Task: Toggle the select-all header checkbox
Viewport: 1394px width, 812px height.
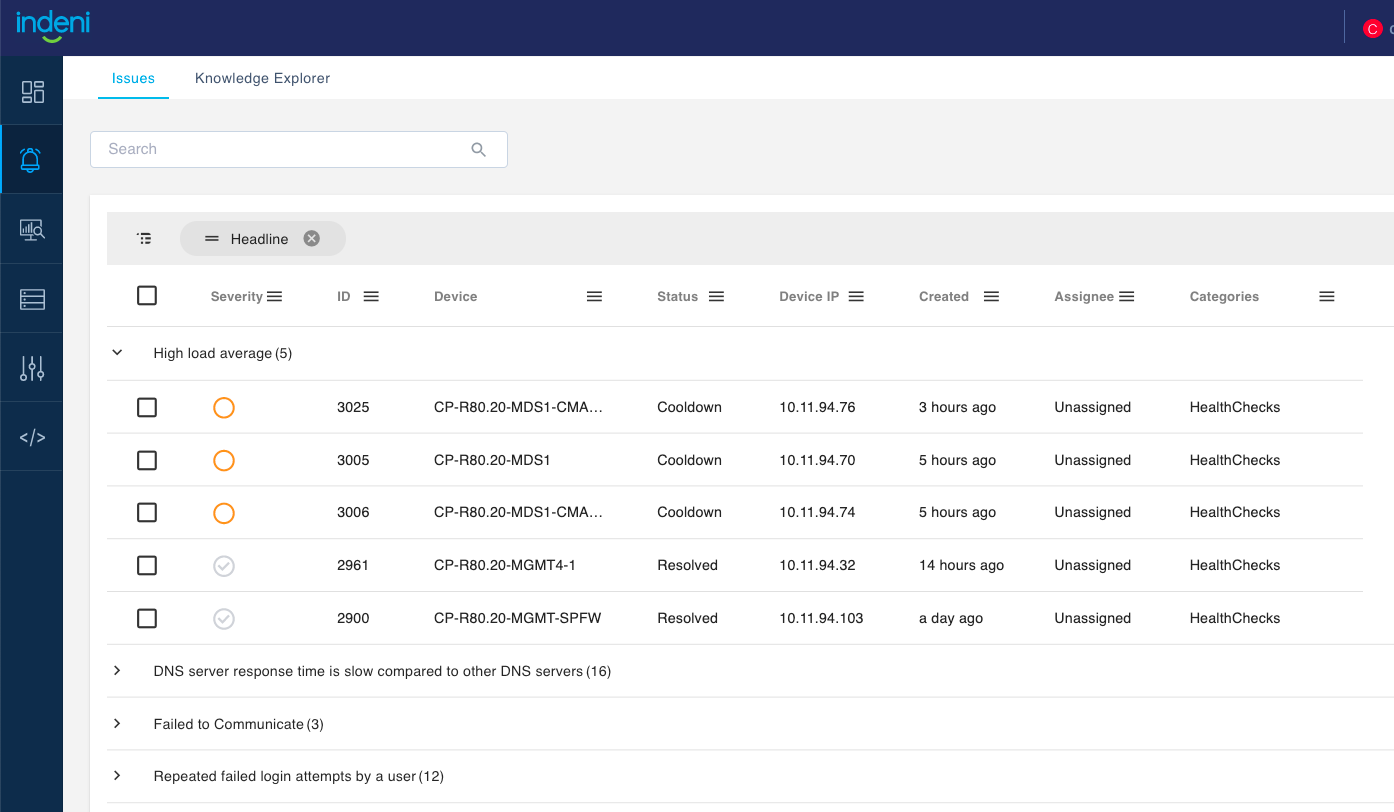Action: click(x=147, y=296)
